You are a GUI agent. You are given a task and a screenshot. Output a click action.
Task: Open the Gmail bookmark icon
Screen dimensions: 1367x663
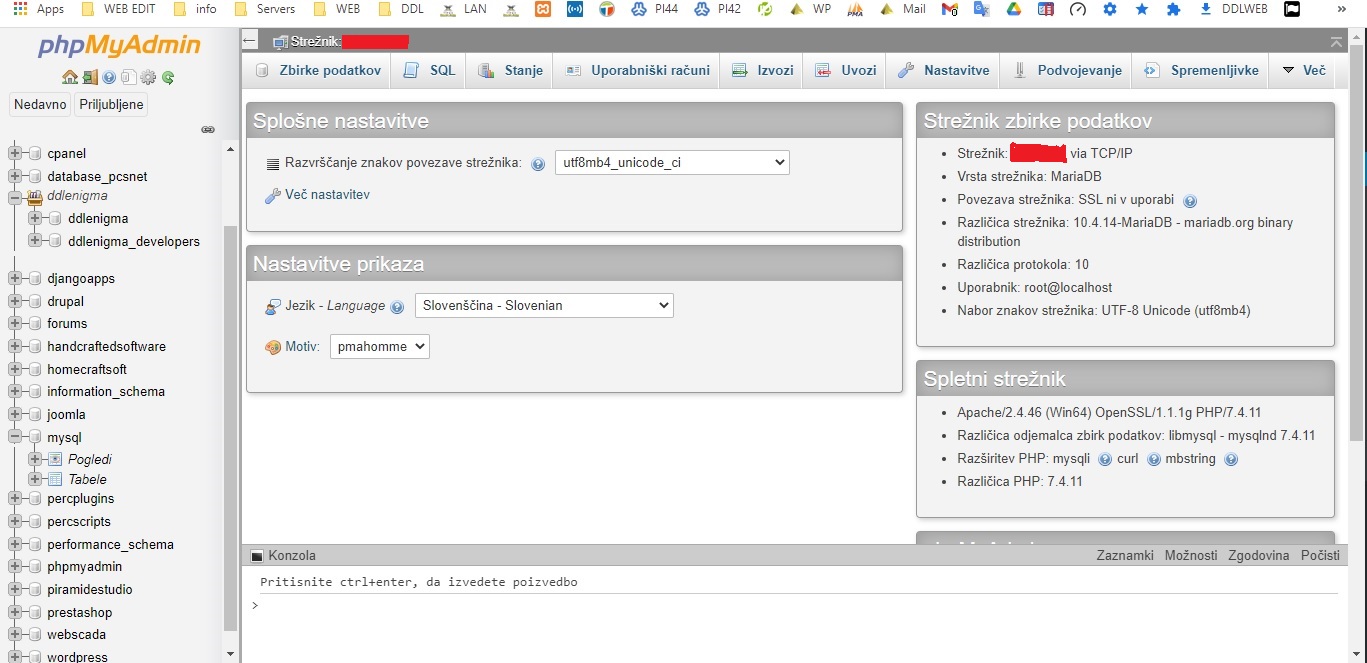[x=951, y=9]
